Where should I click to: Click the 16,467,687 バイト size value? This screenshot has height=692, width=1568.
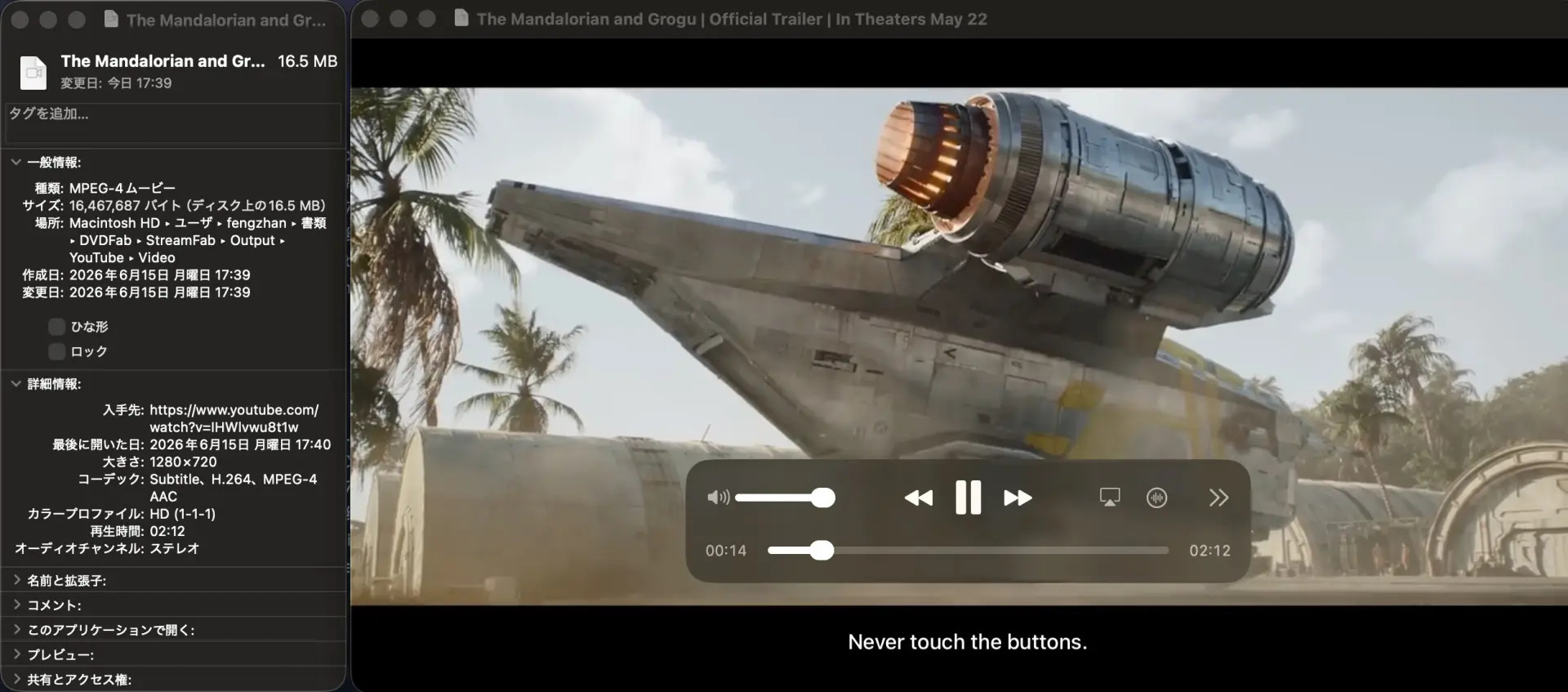(x=197, y=205)
